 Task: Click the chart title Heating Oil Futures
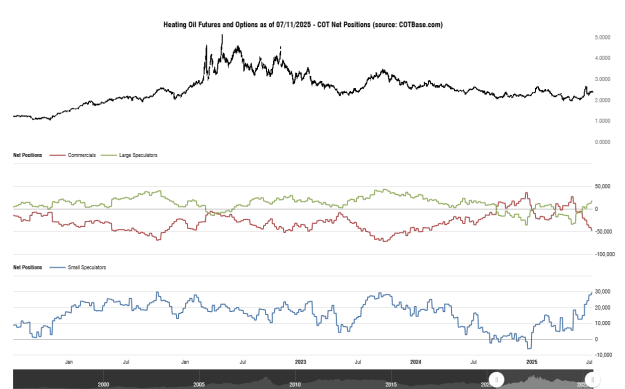[x=303, y=25]
